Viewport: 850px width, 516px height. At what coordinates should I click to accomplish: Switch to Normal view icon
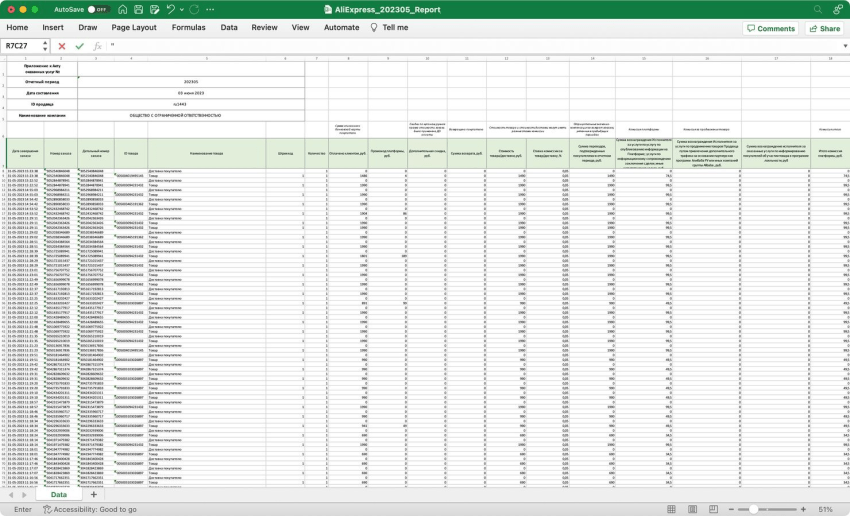671,509
